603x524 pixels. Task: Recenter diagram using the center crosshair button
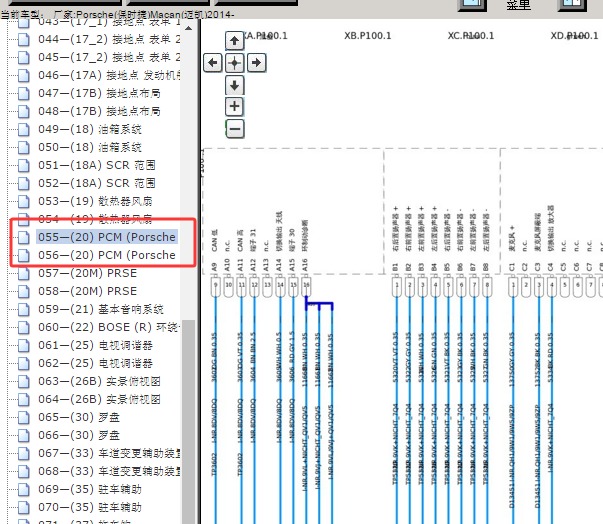(x=234, y=63)
